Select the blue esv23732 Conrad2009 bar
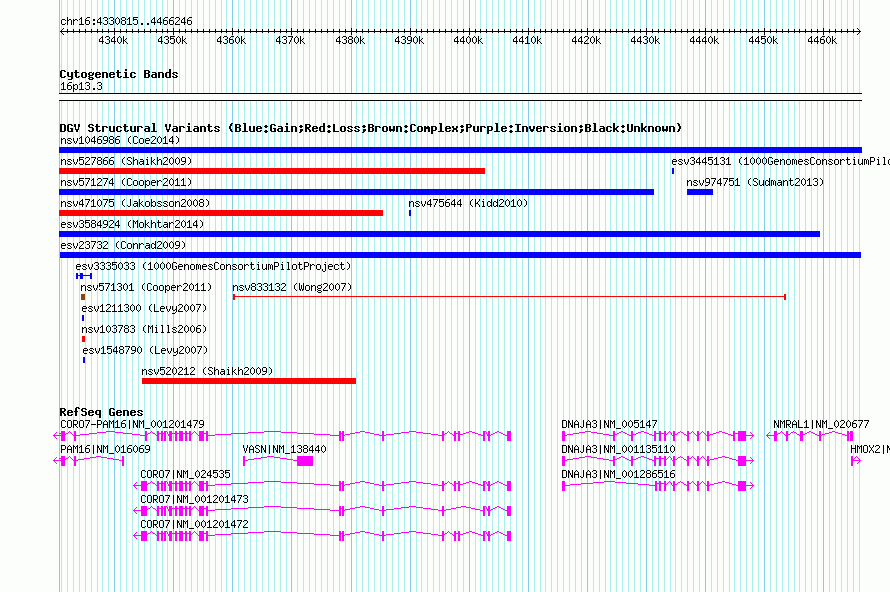Viewport: 890px width, 592px height. (x=460, y=255)
